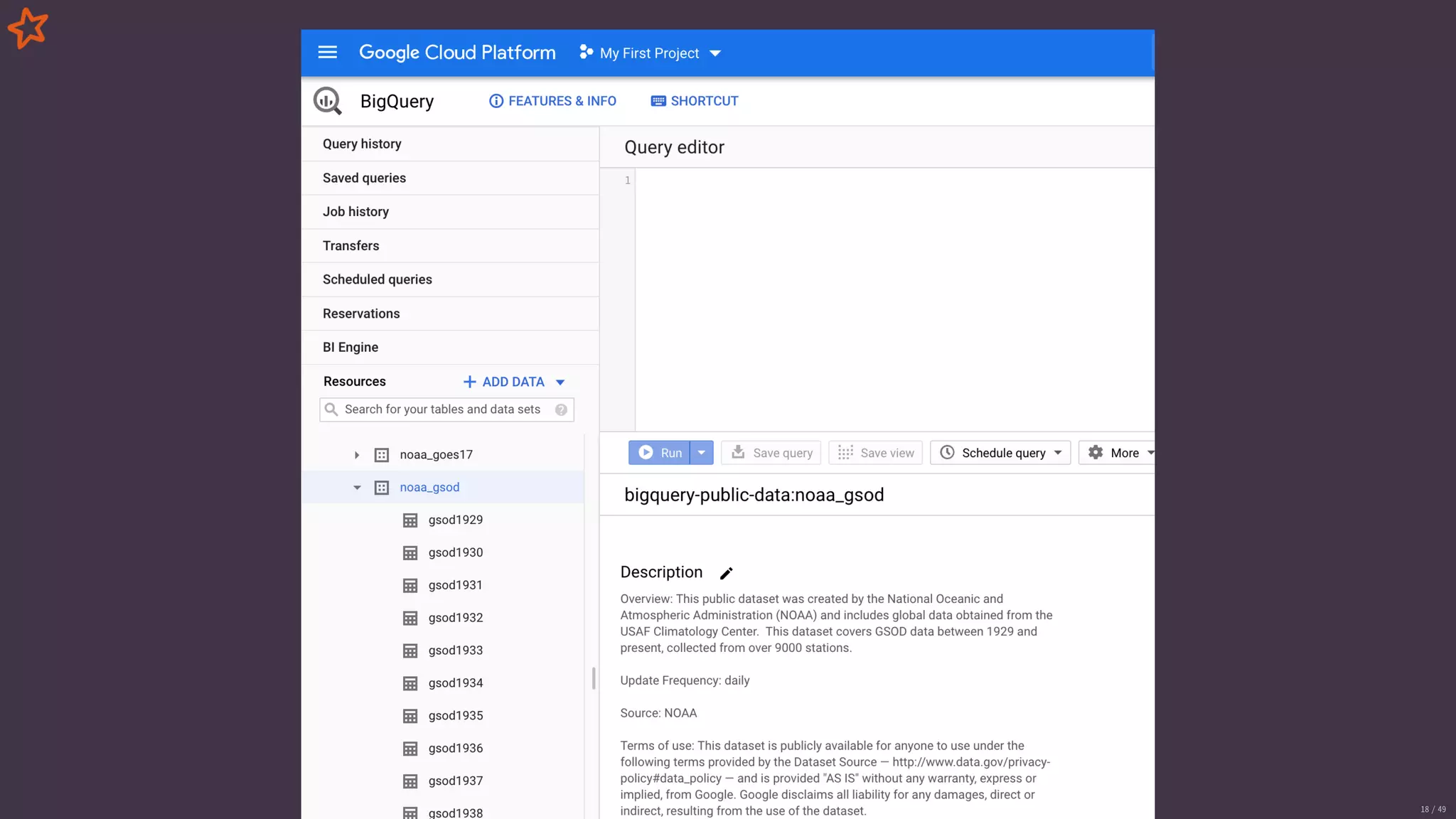Open the My First Project selector

(x=650, y=53)
